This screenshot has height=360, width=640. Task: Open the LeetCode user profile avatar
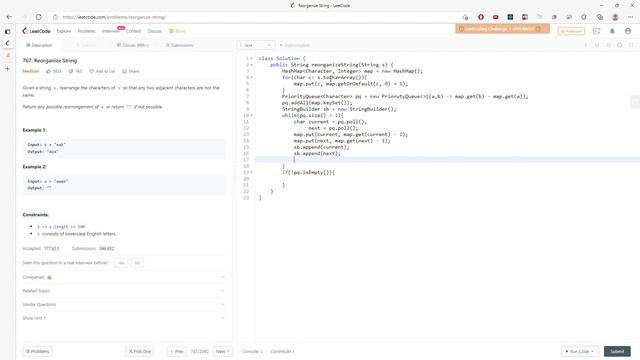coord(628,31)
